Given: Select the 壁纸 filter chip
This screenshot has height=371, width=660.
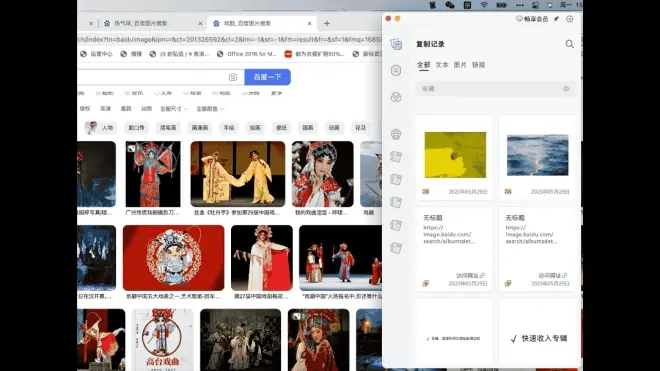Looking at the screenshot, I should (281, 128).
